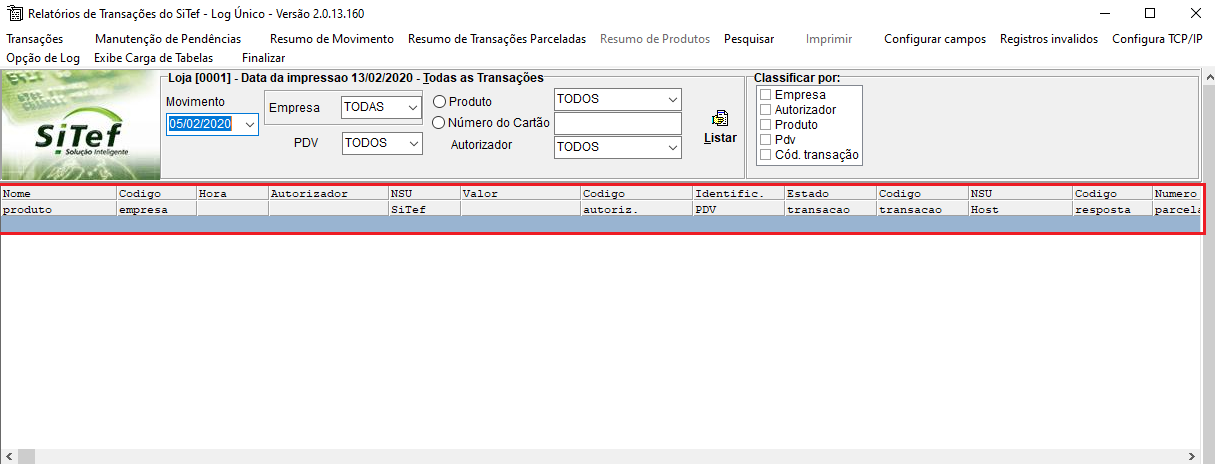Image resolution: width=1215 pixels, height=464 pixels.
Task: Open Exibe Carga de Tabelas menu
Action: (x=154, y=58)
